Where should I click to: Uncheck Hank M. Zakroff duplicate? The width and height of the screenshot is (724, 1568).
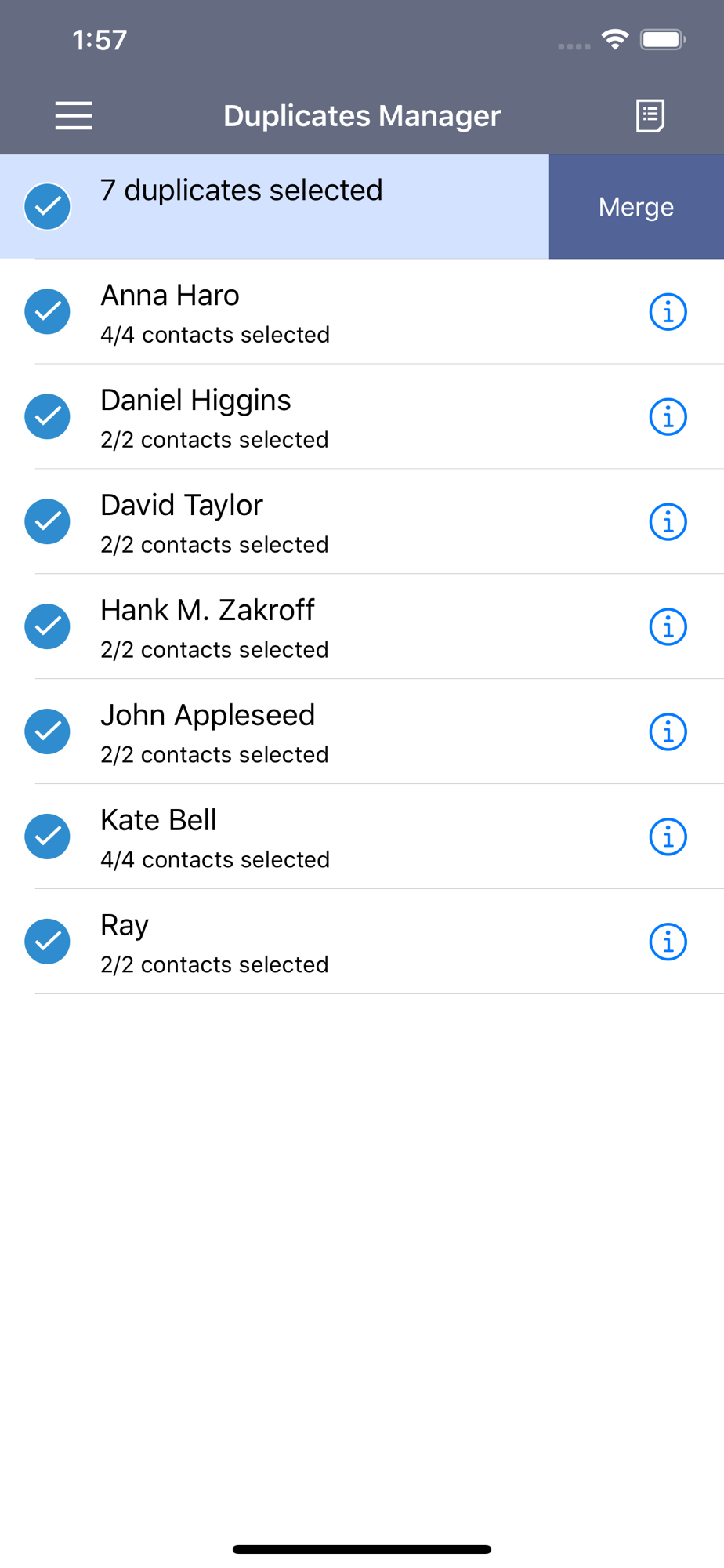(48, 627)
